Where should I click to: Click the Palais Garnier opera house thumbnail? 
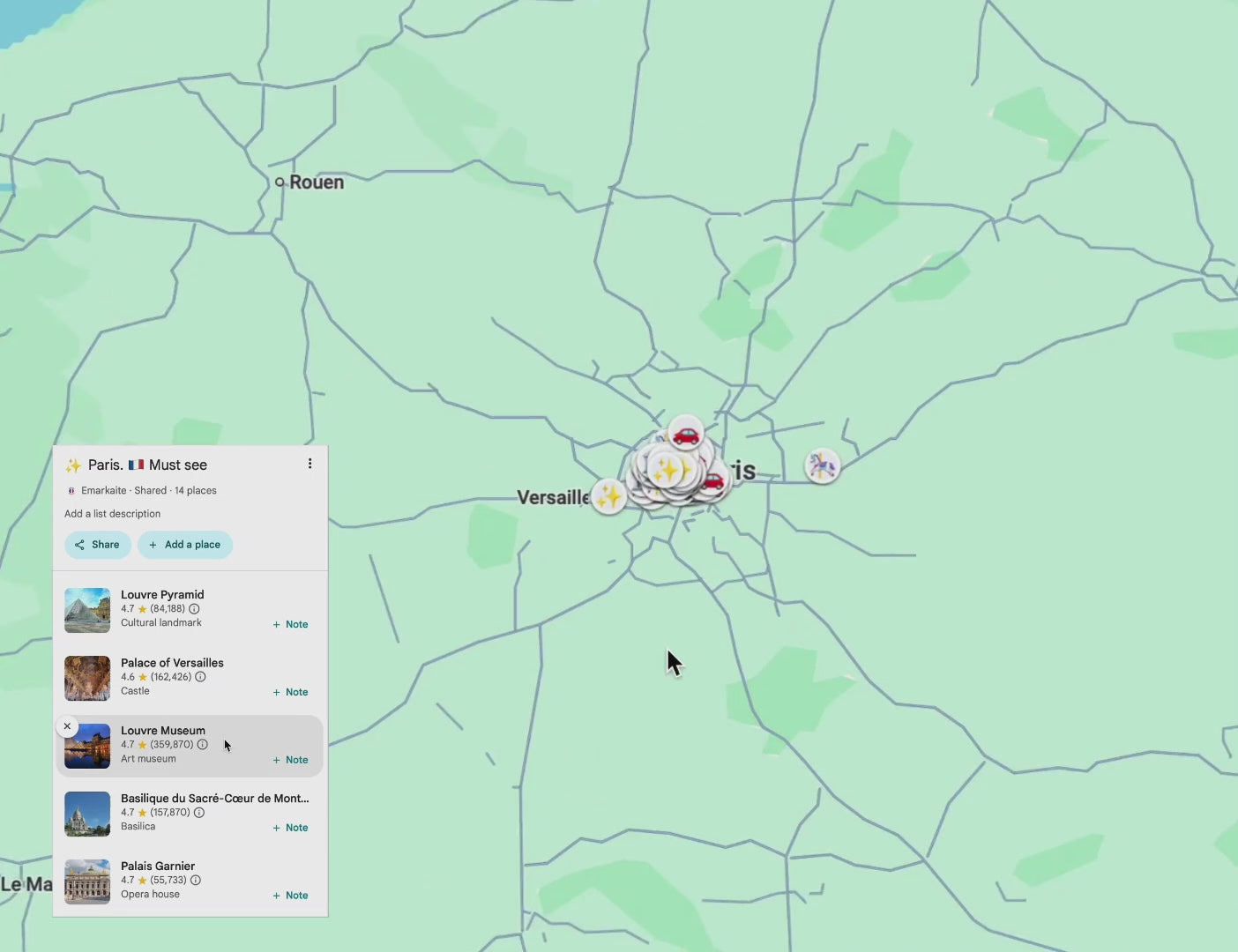[87, 881]
